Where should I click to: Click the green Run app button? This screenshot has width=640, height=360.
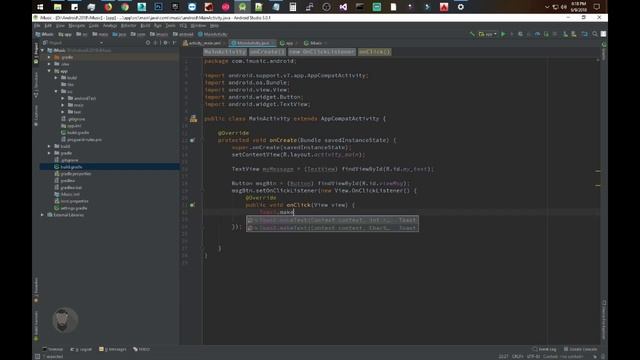503,34
